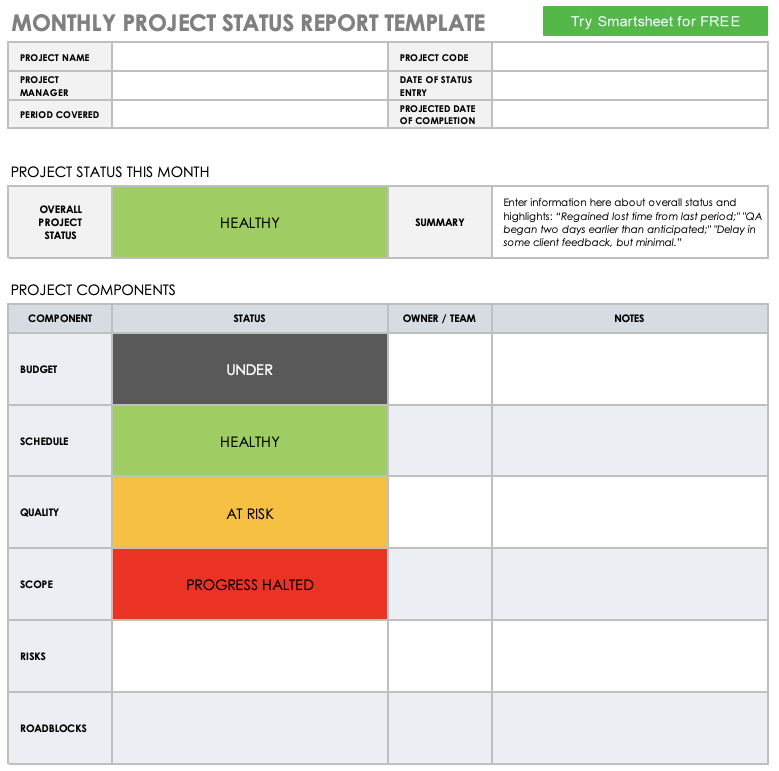The height and width of the screenshot is (771, 779).
Task: Select the OWNER / TEAM column header
Action: [x=439, y=319]
